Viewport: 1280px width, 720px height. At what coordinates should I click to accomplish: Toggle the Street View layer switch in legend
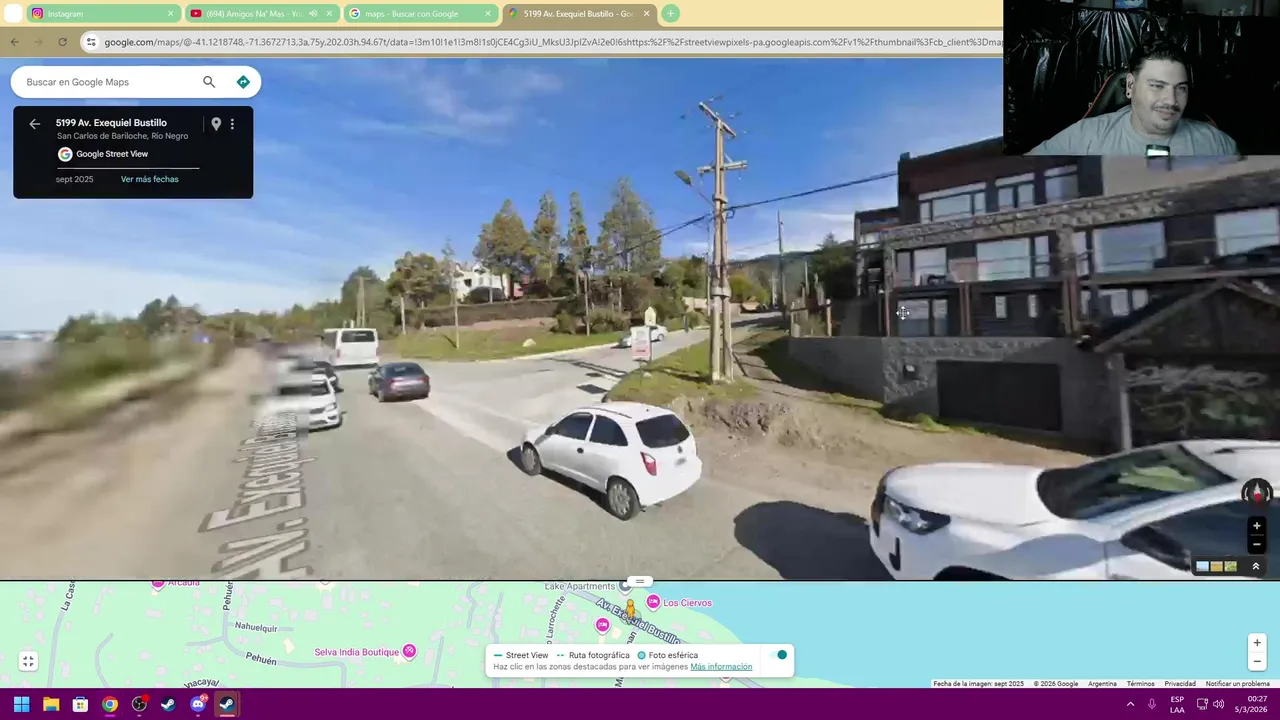pos(778,655)
